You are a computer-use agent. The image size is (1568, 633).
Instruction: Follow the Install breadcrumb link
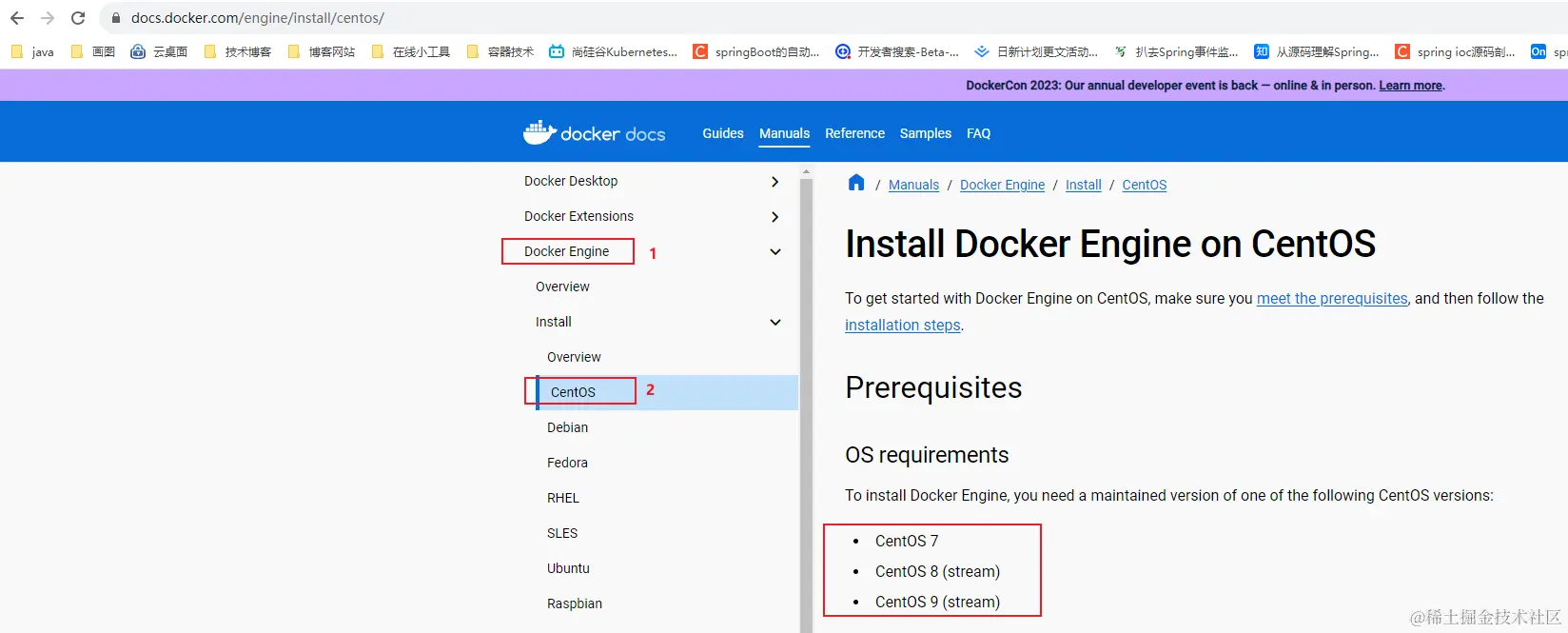[1083, 185]
